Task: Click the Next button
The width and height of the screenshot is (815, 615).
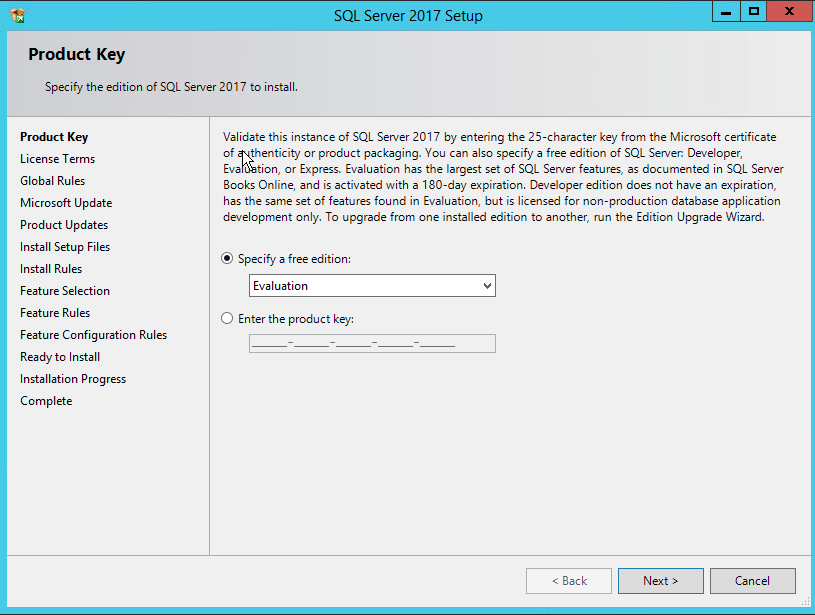Action: (x=660, y=581)
